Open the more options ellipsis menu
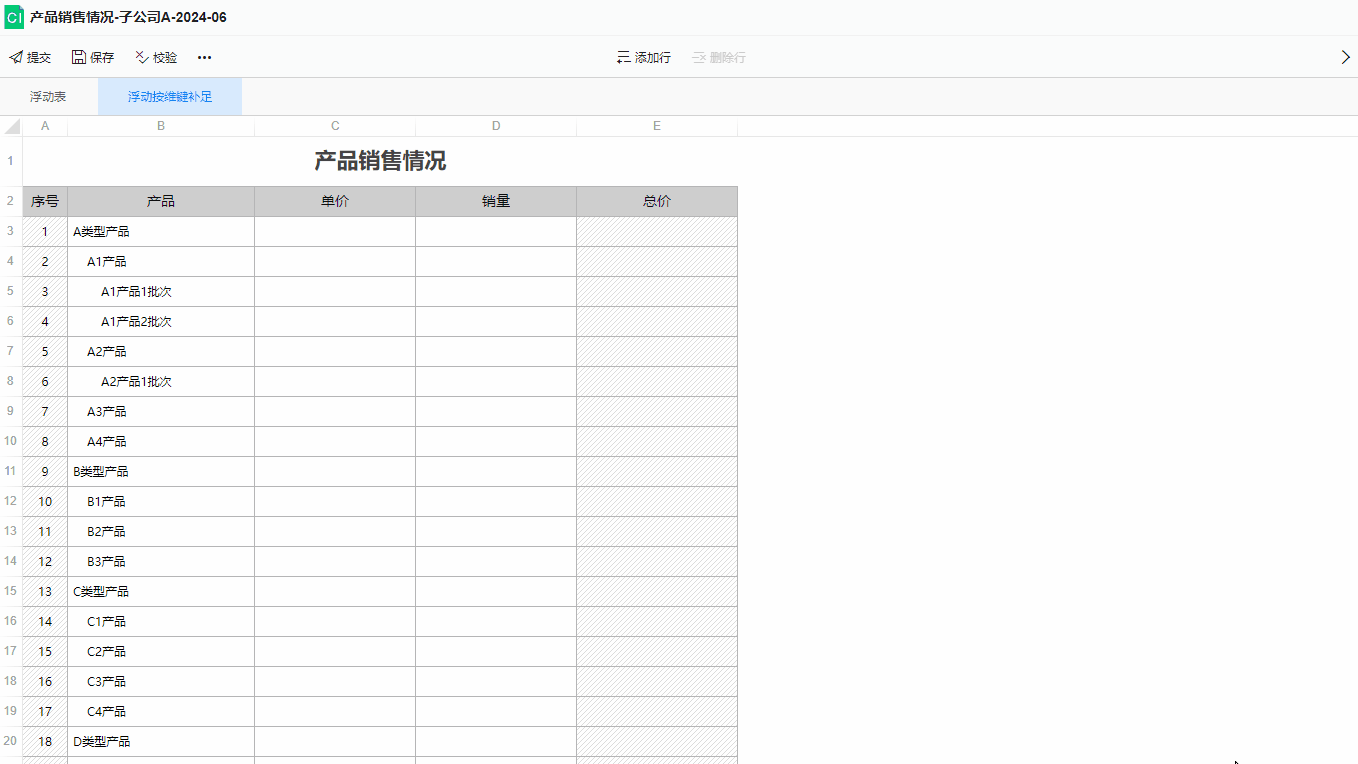 204,58
